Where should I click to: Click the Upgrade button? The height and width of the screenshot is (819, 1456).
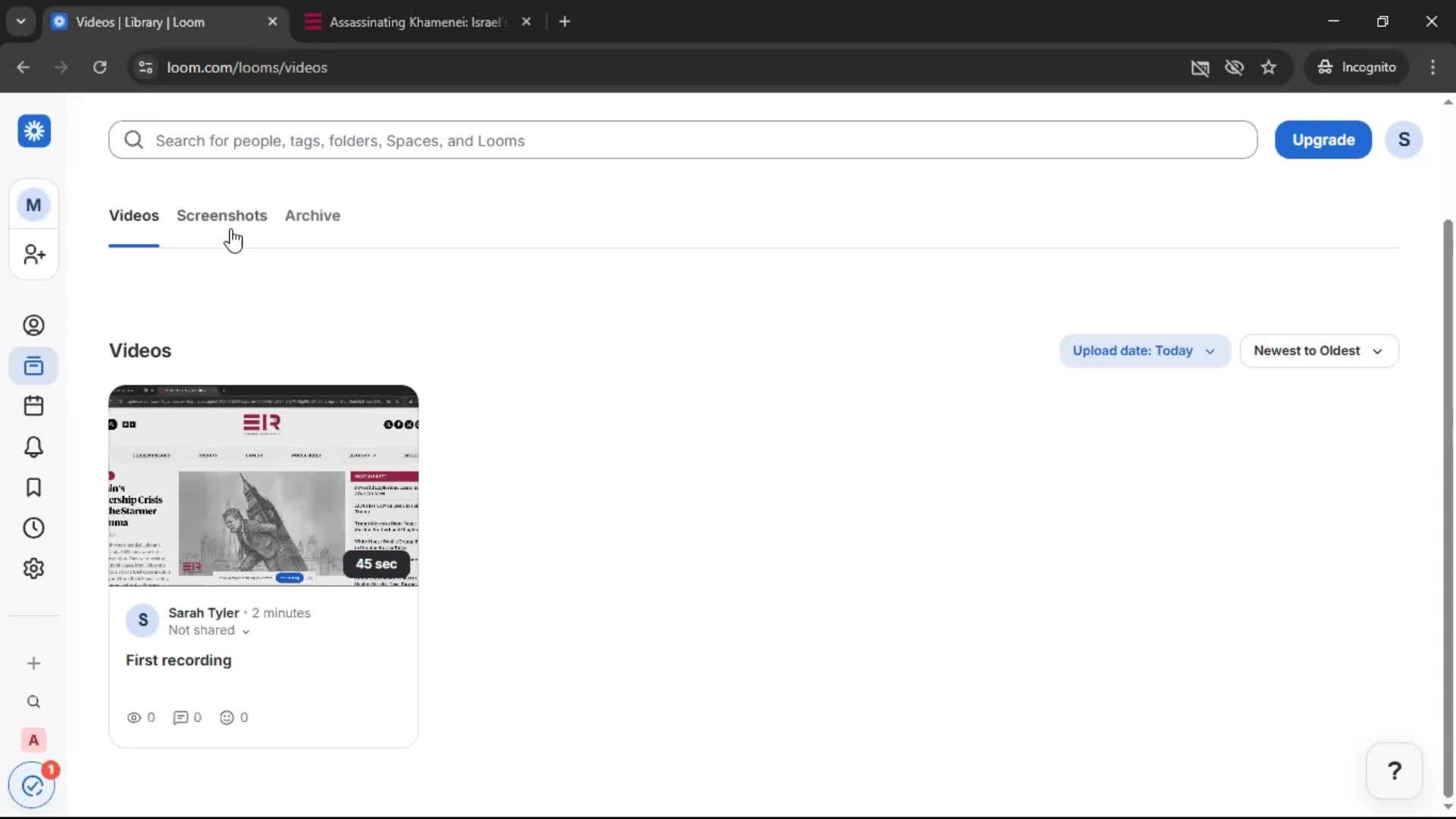(1323, 140)
